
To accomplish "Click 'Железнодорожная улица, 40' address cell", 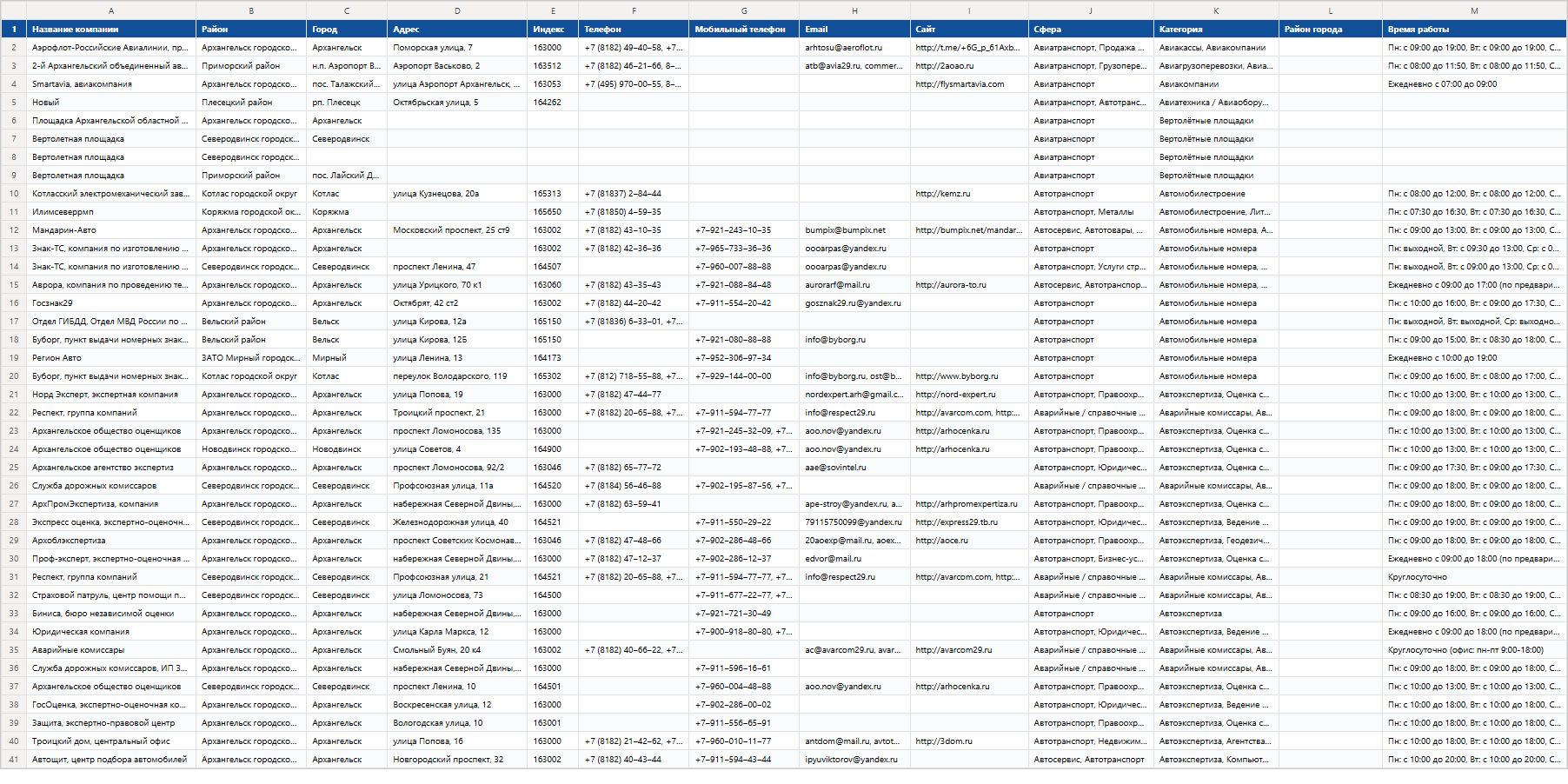I will tap(457, 522).
